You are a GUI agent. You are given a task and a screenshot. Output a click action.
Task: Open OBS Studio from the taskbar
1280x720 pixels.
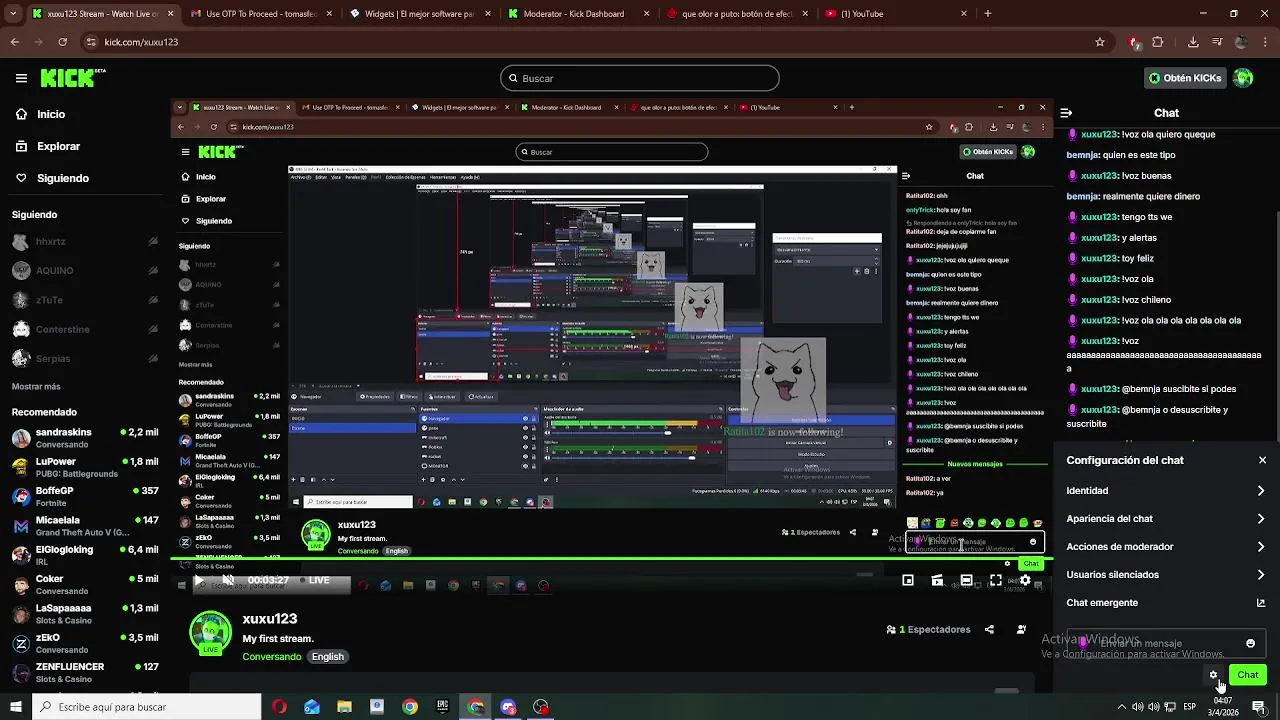click(x=541, y=707)
